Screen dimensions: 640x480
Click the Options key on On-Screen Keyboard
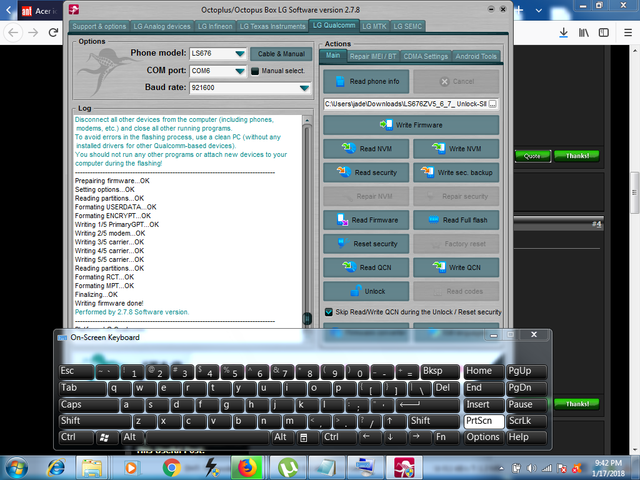point(484,438)
